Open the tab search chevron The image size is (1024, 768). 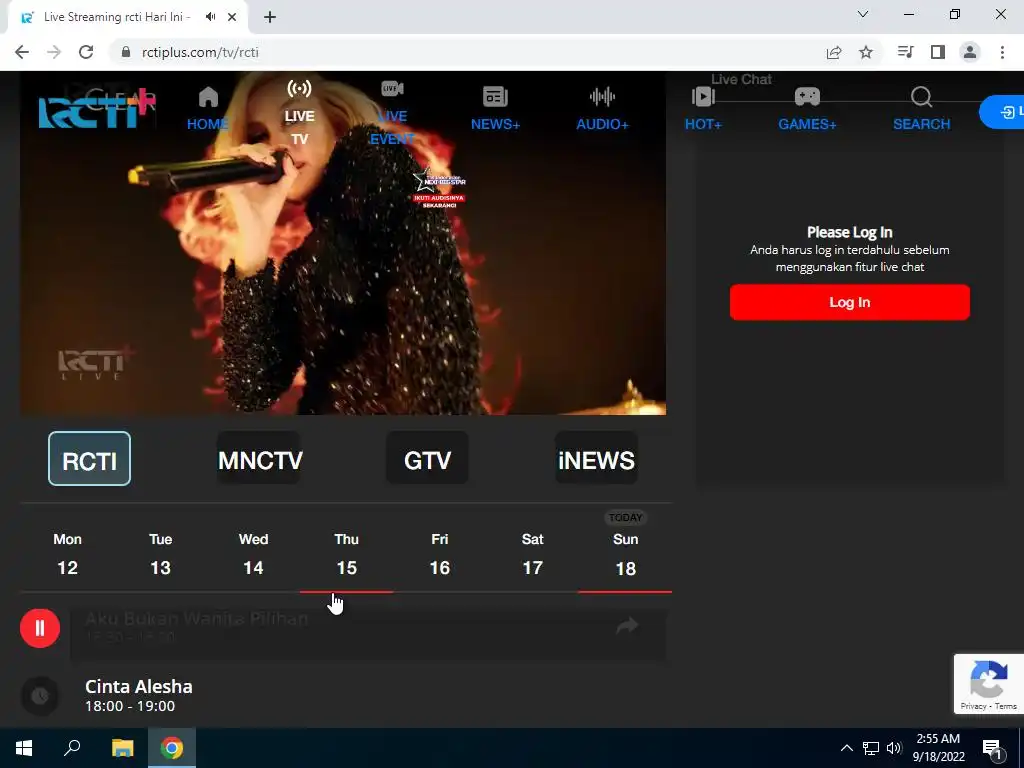click(x=863, y=14)
